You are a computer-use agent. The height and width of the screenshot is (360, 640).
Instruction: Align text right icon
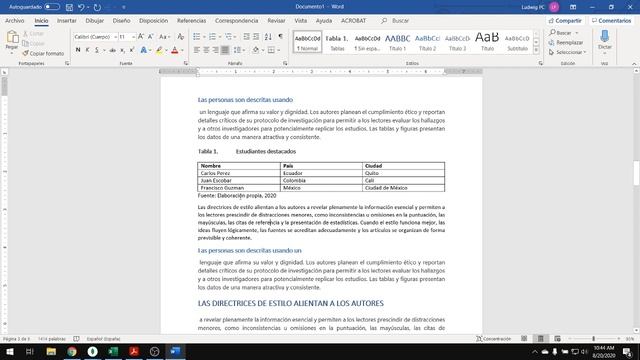[216, 50]
